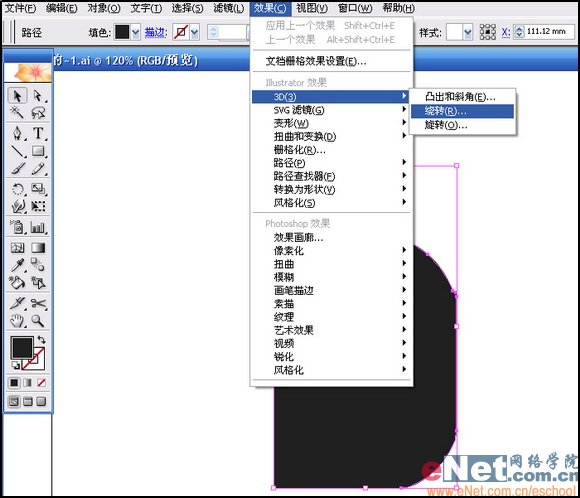Select the Symbol Sprayer tool
The image size is (580, 498).
[x=17, y=227]
